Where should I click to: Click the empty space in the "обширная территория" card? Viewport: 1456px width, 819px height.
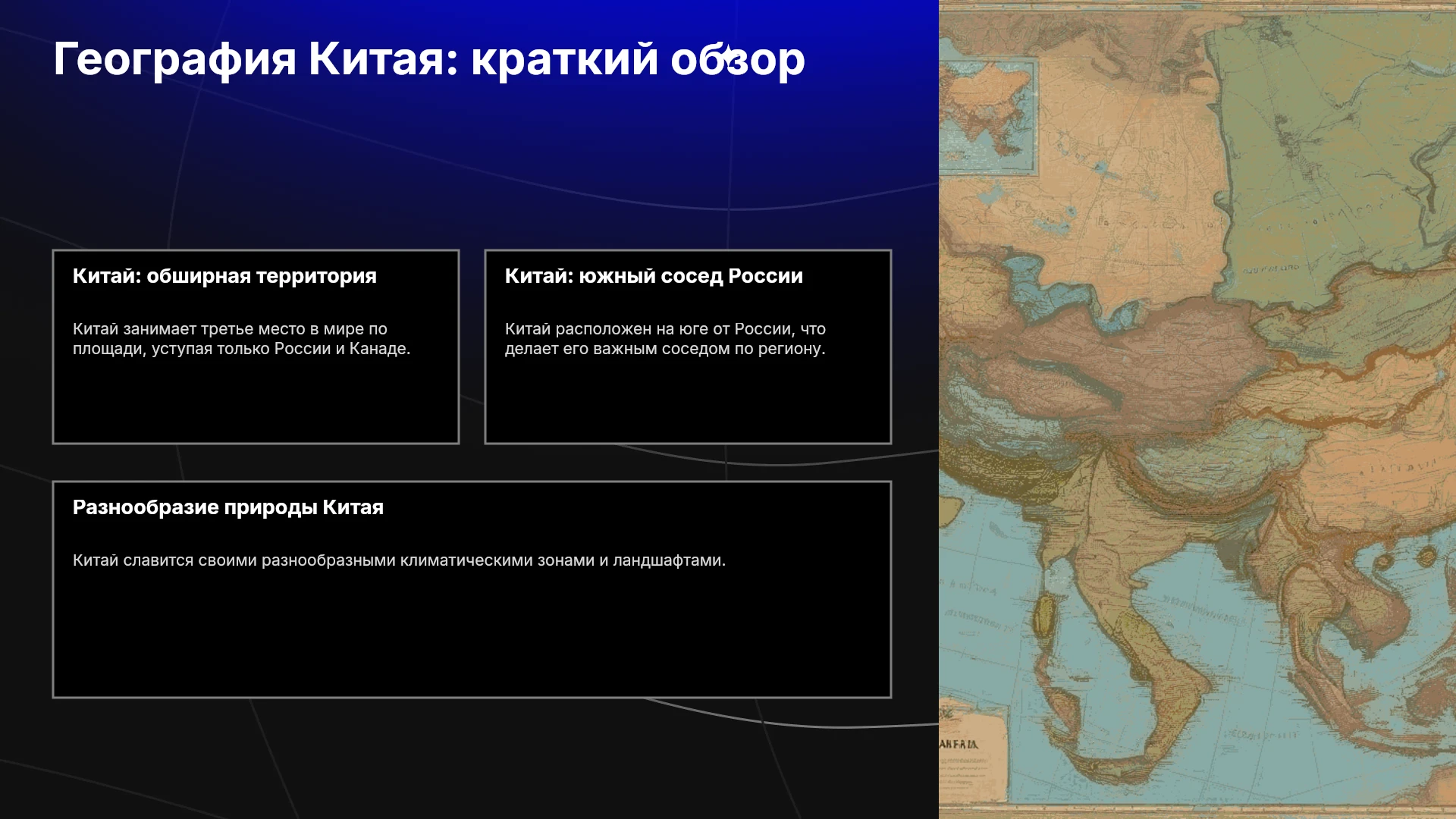click(x=256, y=400)
